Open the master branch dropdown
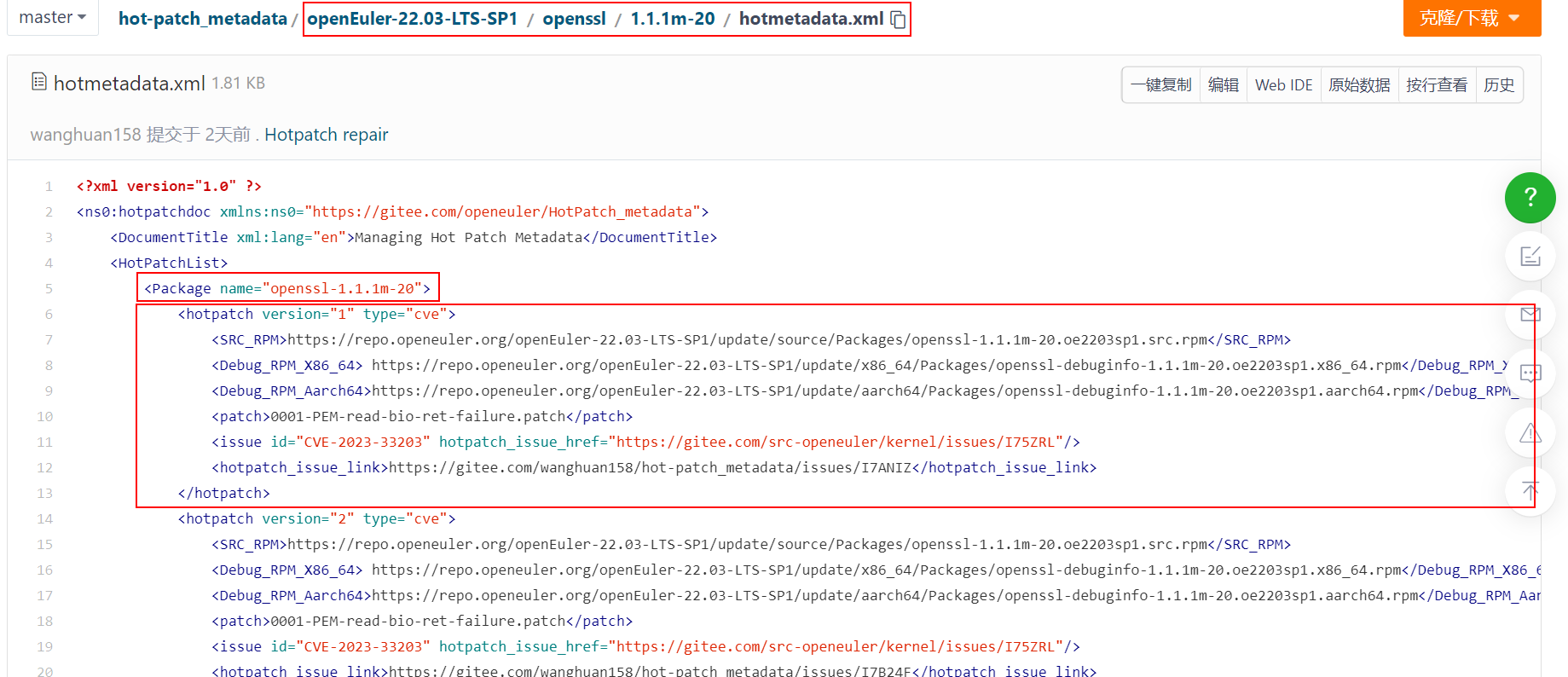This screenshot has width=1568, height=677. tap(52, 18)
